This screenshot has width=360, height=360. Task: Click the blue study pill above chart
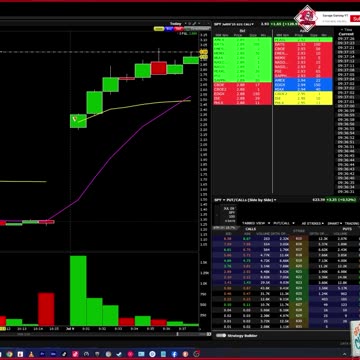169,29
